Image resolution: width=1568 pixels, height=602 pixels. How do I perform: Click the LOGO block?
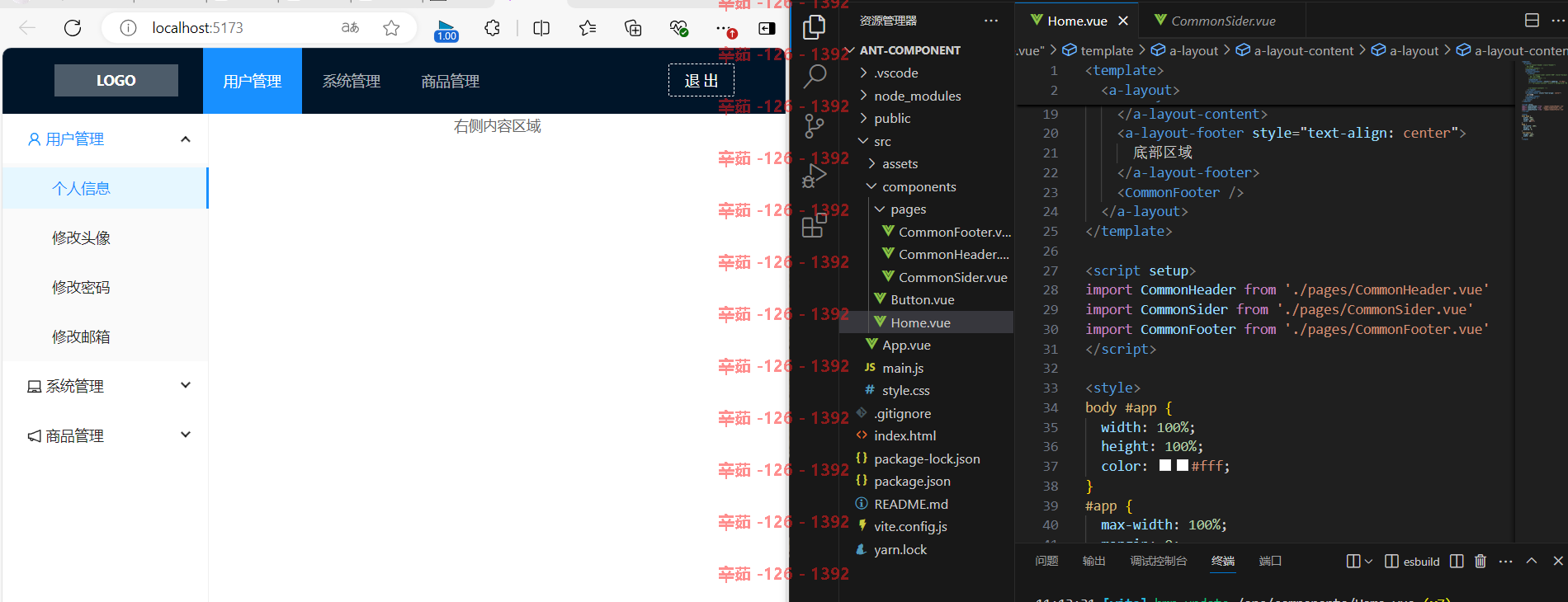coord(116,80)
